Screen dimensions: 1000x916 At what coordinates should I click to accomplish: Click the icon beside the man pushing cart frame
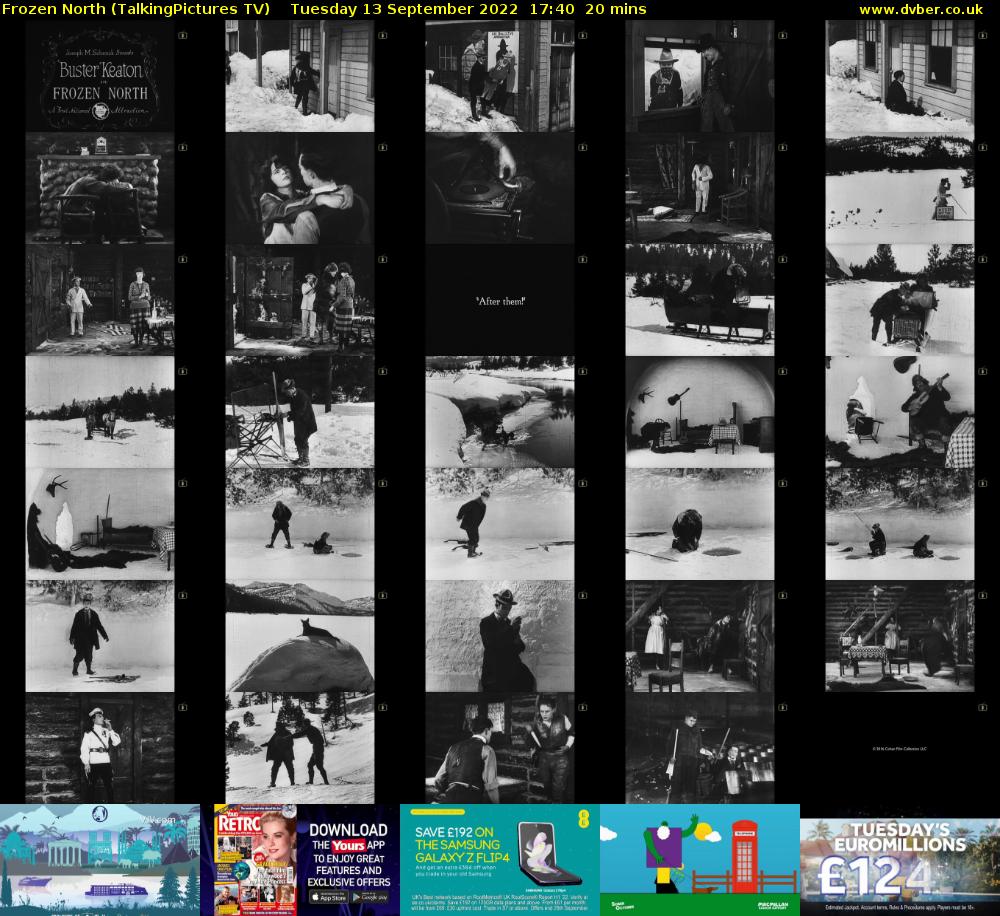point(983,260)
